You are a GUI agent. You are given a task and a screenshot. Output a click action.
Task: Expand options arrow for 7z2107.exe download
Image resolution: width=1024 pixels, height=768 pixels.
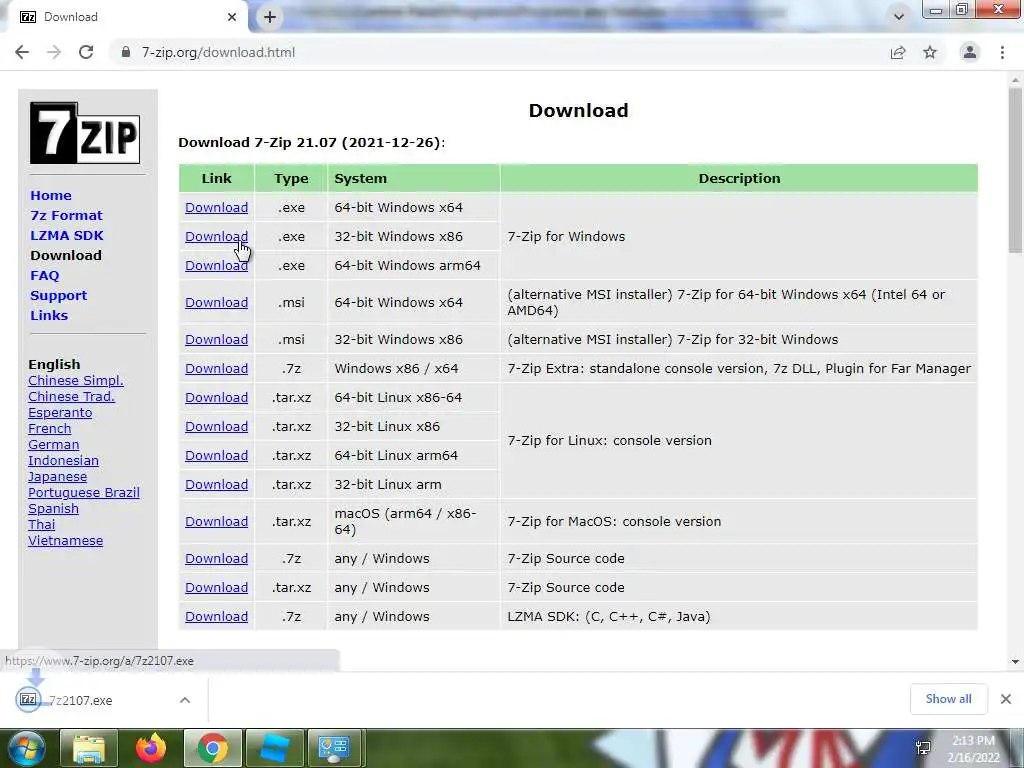pos(185,700)
